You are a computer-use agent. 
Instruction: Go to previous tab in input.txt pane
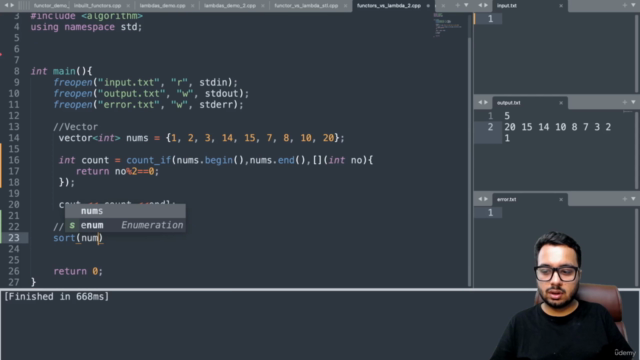[480, 5]
